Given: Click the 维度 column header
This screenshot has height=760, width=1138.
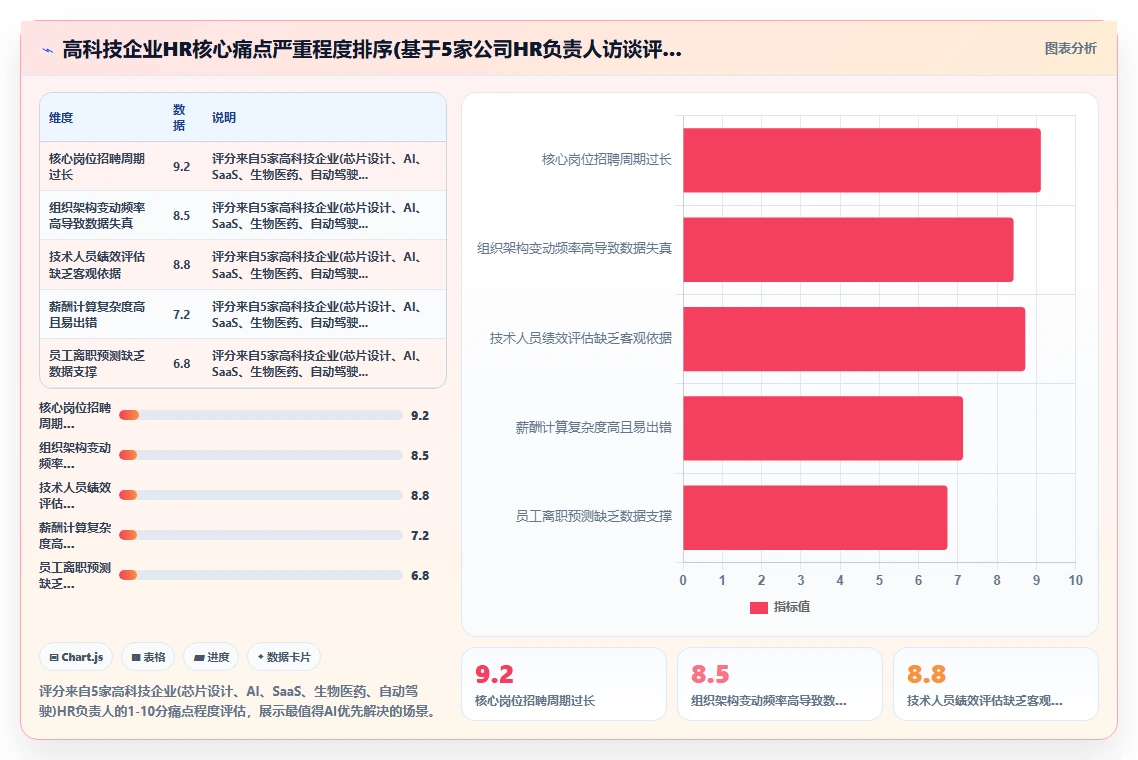Looking at the screenshot, I should click(x=61, y=118).
